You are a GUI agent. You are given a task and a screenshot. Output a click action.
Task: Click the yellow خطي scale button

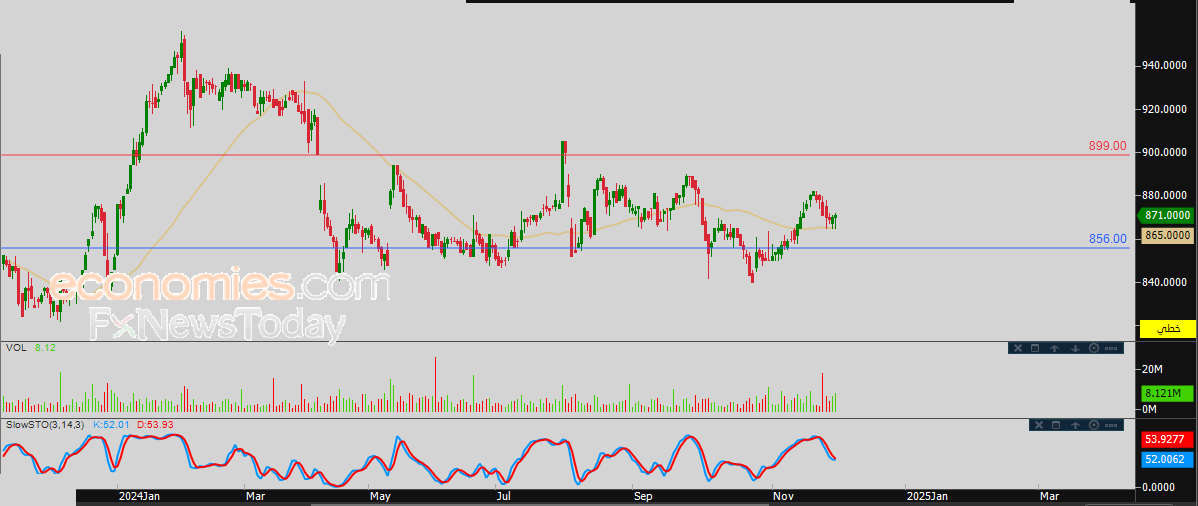tap(1167, 329)
